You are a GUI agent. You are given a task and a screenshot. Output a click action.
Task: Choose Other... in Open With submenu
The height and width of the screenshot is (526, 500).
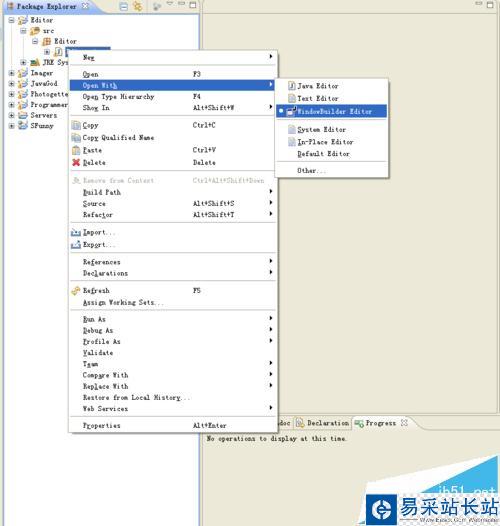tap(332, 171)
